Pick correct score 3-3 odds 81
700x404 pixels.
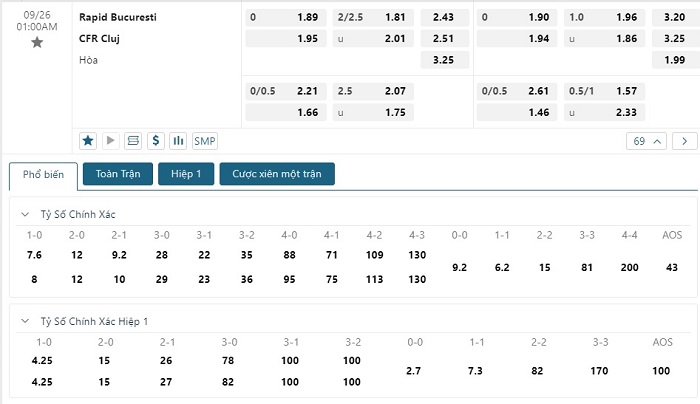(x=587, y=267)
